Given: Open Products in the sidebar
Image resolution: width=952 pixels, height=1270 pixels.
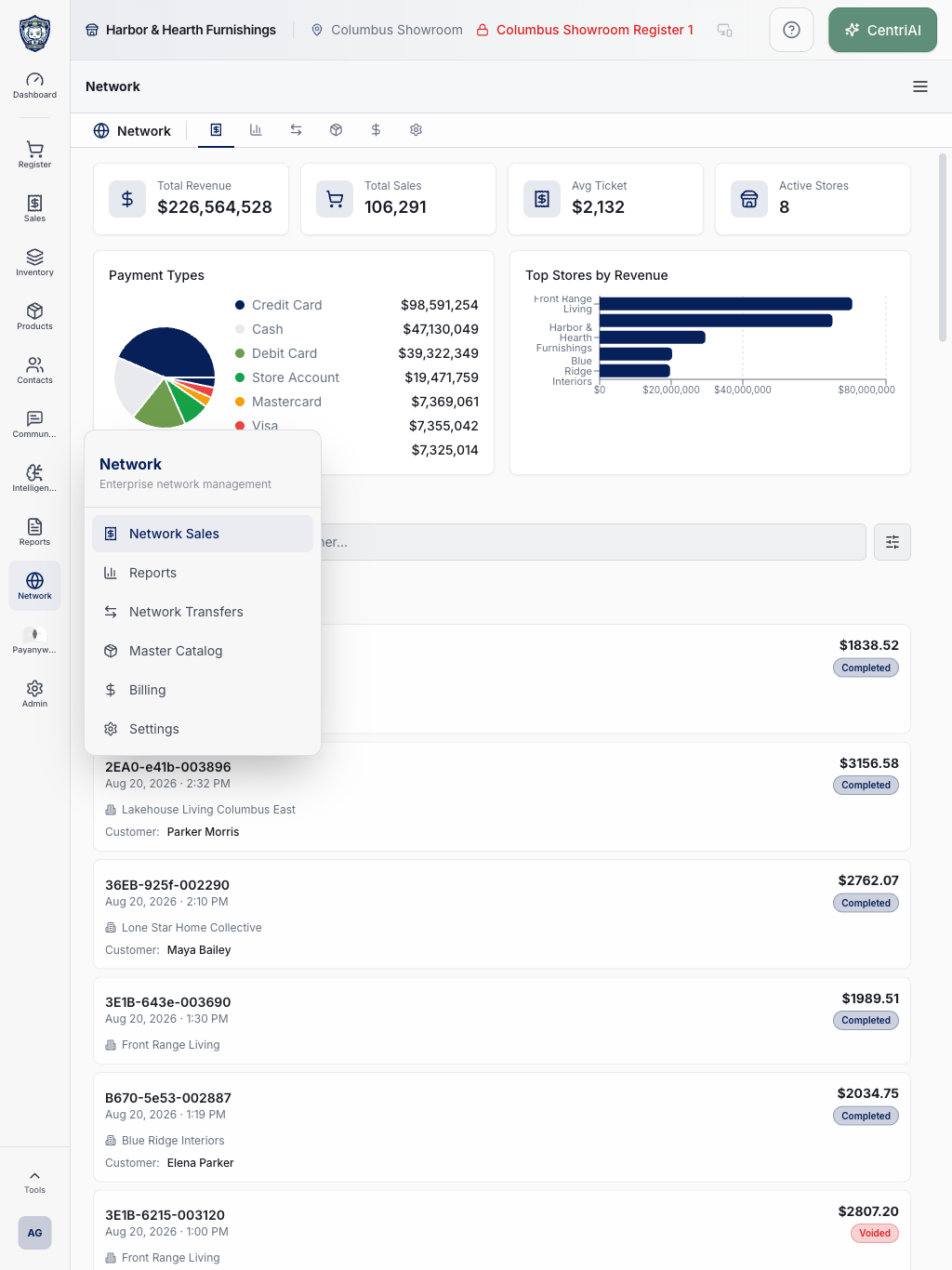Looking at the screenshot, I should tap(34, 316).
